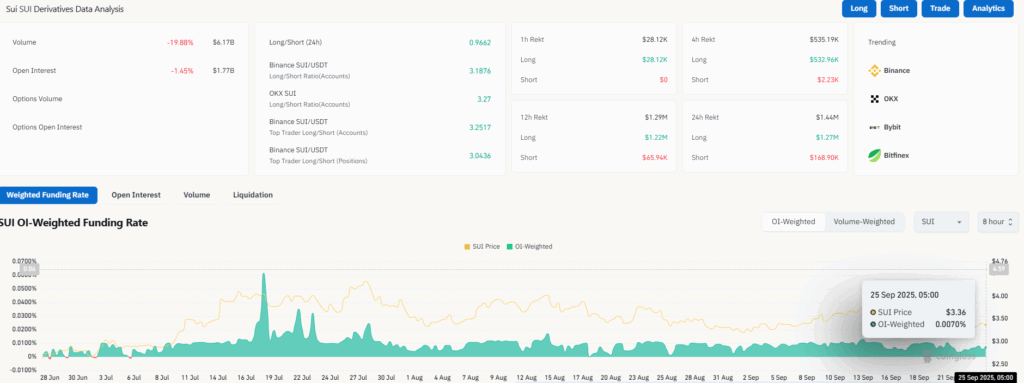Click the Short button

[899, 8]
